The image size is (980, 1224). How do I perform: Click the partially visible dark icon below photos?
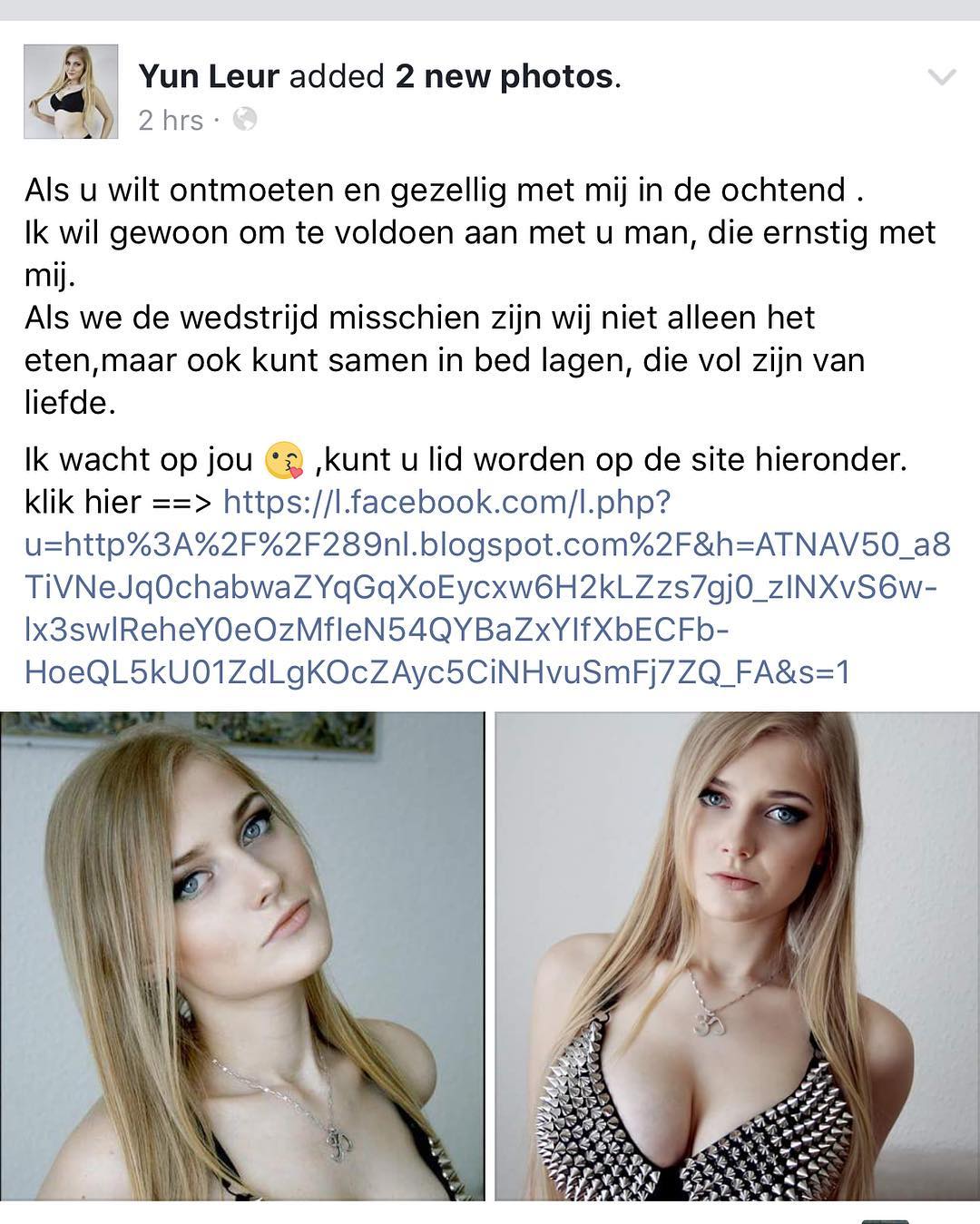[x=884, y=1220]
